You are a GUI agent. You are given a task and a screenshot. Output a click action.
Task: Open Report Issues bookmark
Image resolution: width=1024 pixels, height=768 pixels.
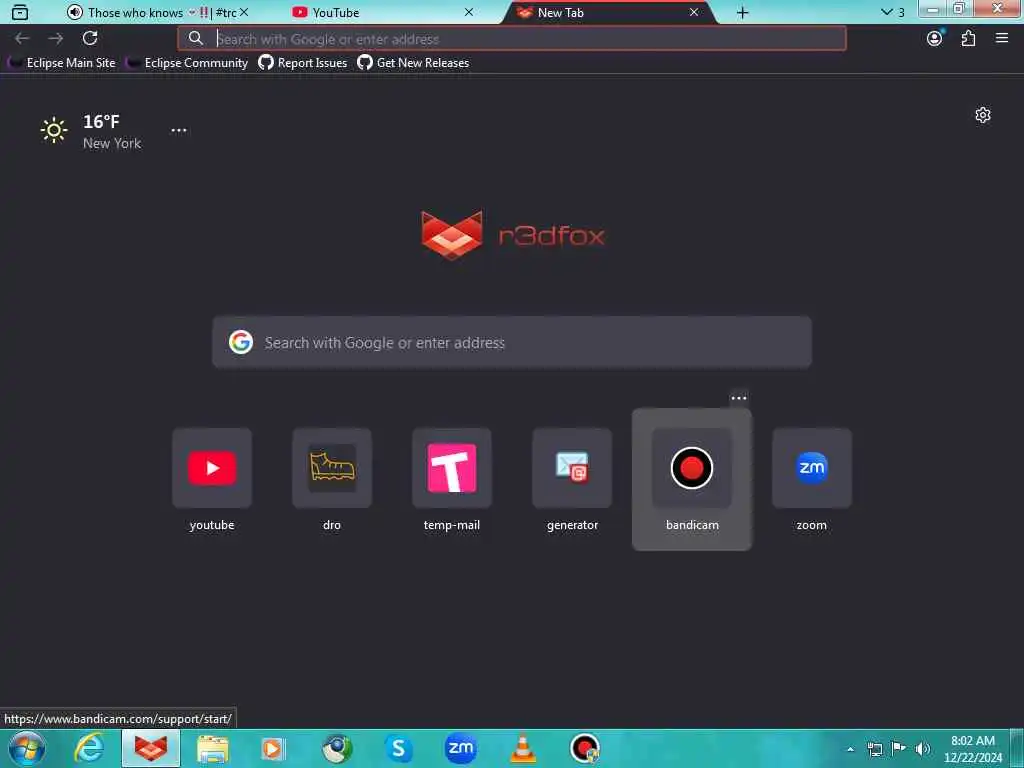pos(303,63)
